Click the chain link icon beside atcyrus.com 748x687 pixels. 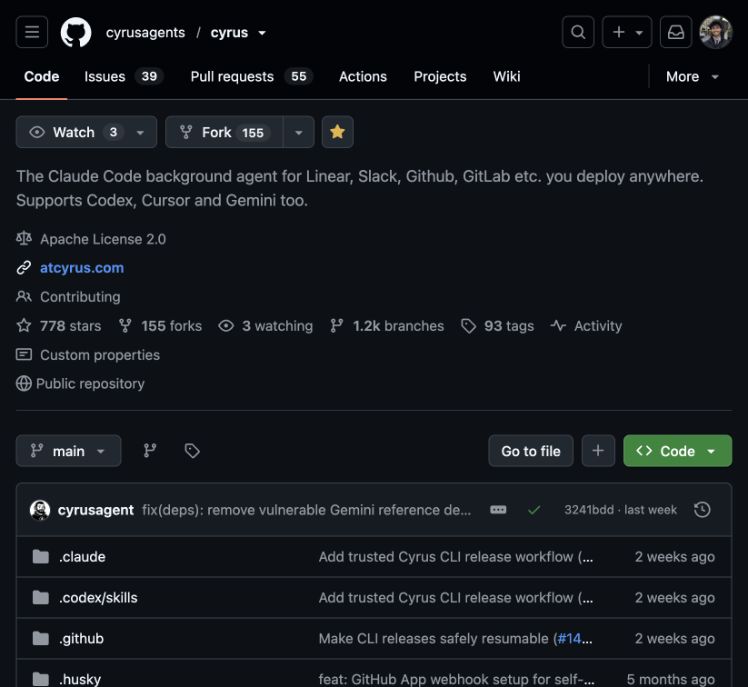pyautogui.click(x=24, y=268)
